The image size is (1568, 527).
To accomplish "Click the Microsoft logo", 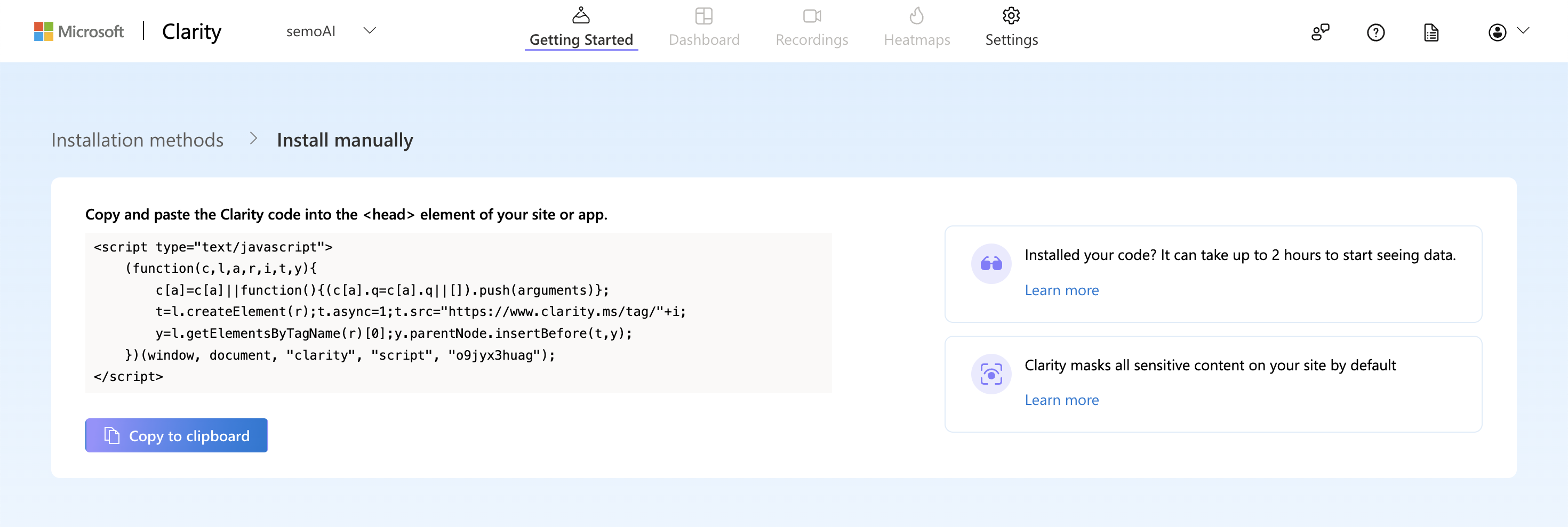I will tap(78, 31).
